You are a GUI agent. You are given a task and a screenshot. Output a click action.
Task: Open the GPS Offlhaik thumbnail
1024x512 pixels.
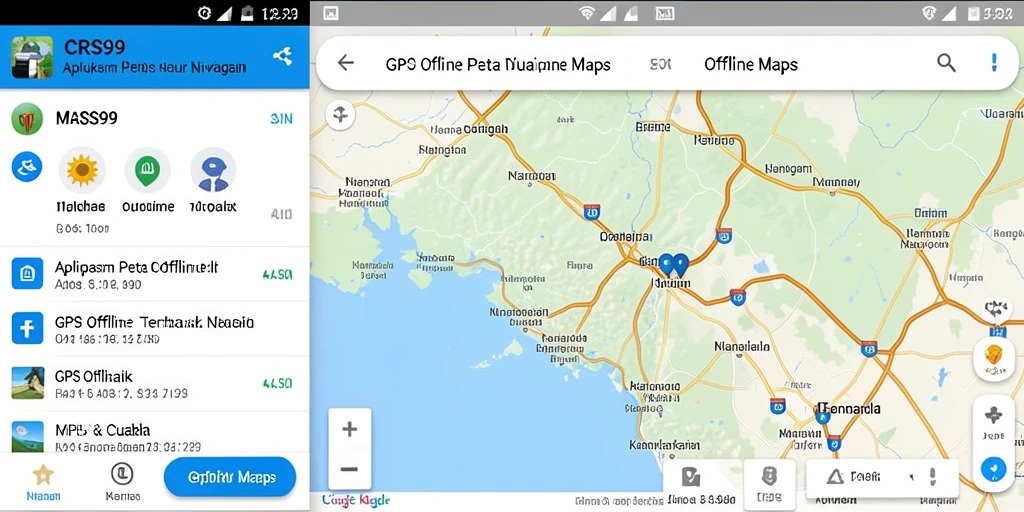[x=27, y=383]
